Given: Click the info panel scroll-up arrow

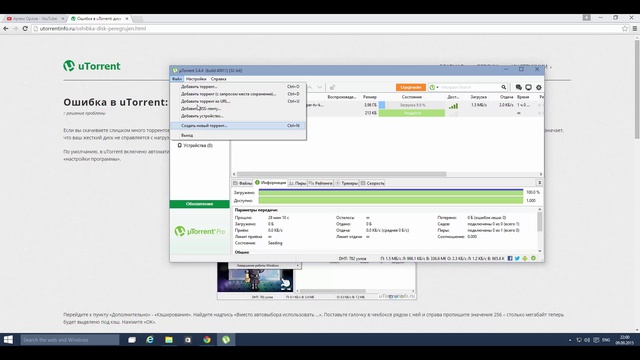Looking at the screenshot, I should (x=540, y=209).
